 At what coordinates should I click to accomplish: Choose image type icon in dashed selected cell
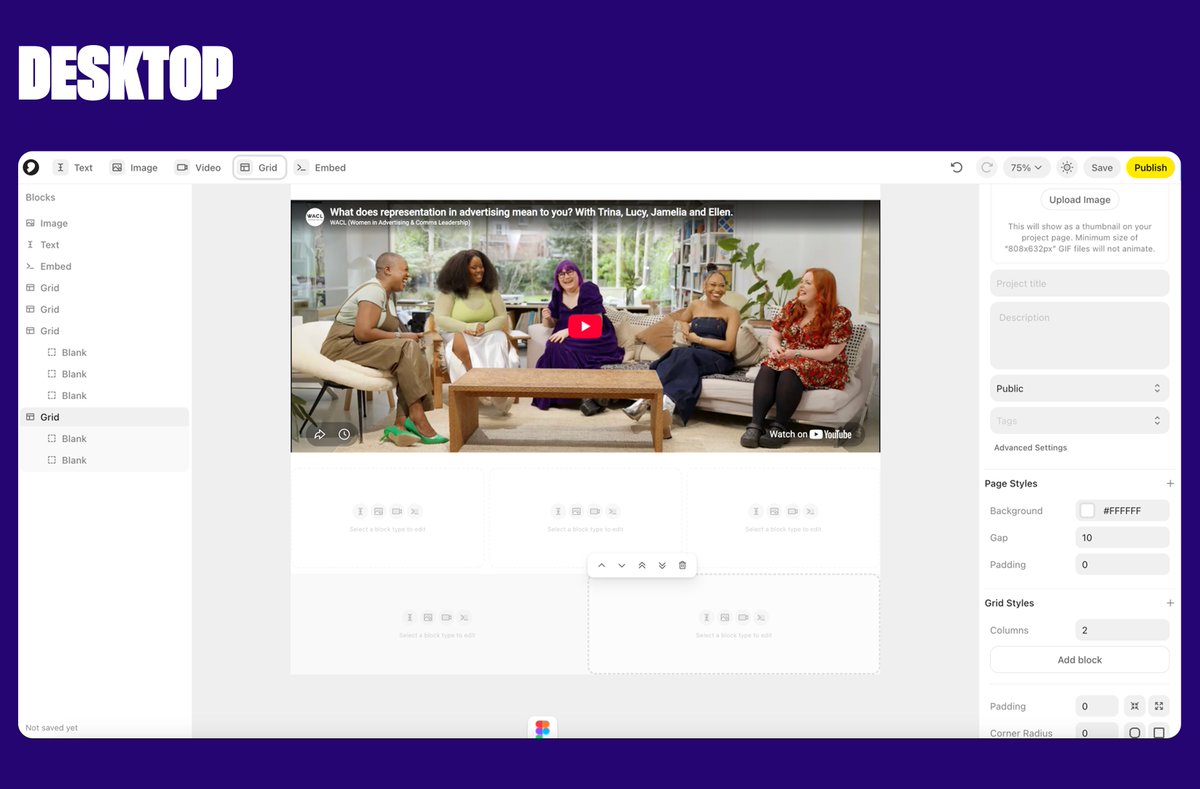pyautogui.click(x=725, y=617)
